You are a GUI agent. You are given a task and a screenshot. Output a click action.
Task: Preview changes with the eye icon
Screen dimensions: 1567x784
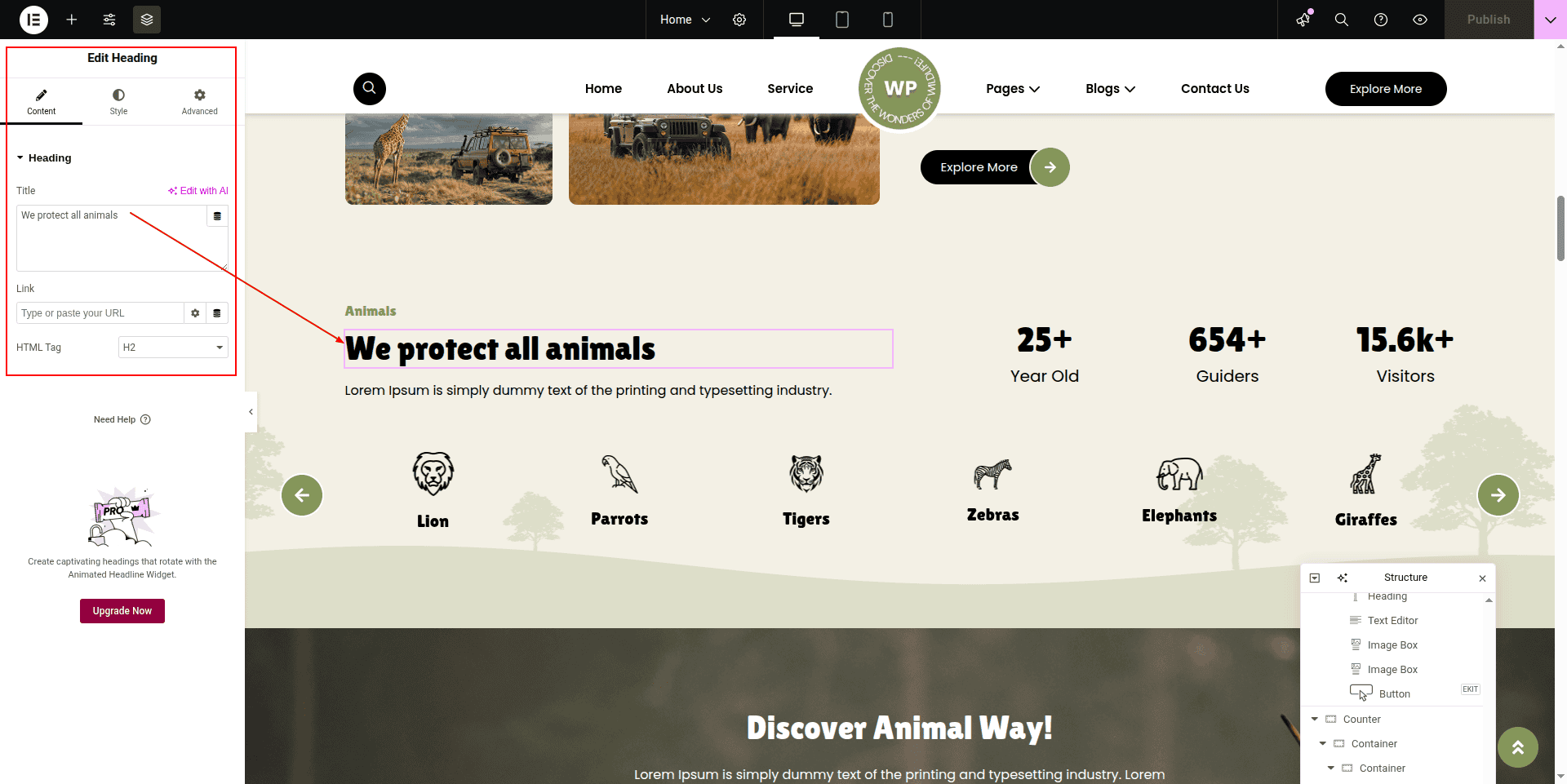tap(1420, 20)
